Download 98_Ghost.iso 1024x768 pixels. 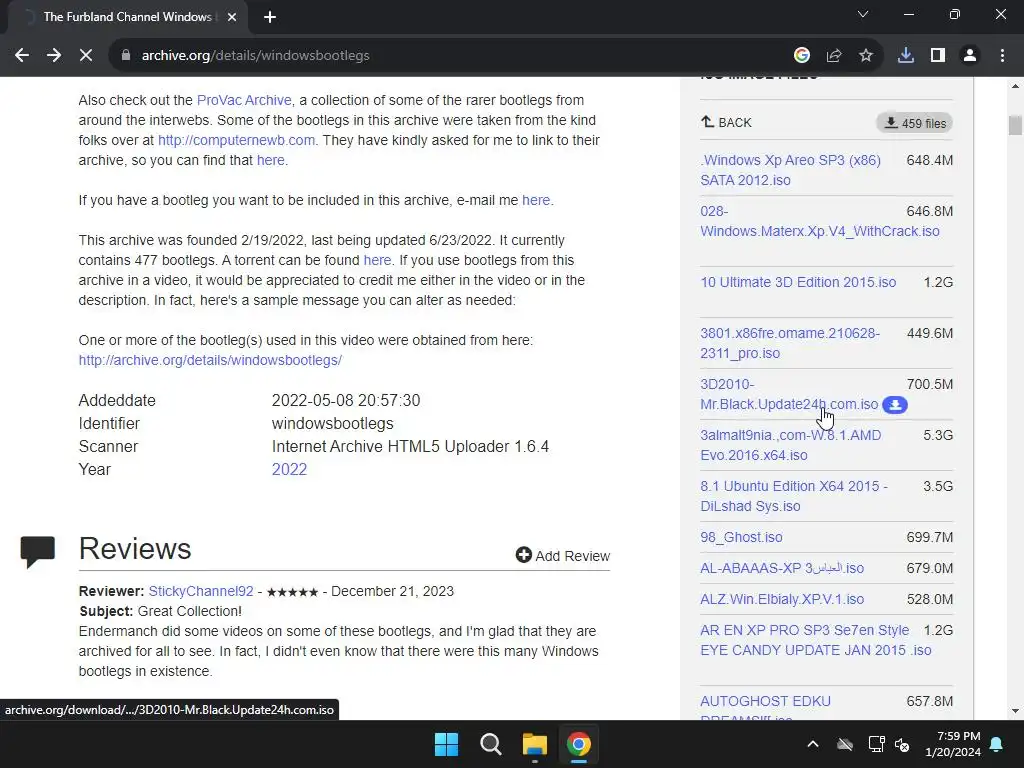(741, 537)
